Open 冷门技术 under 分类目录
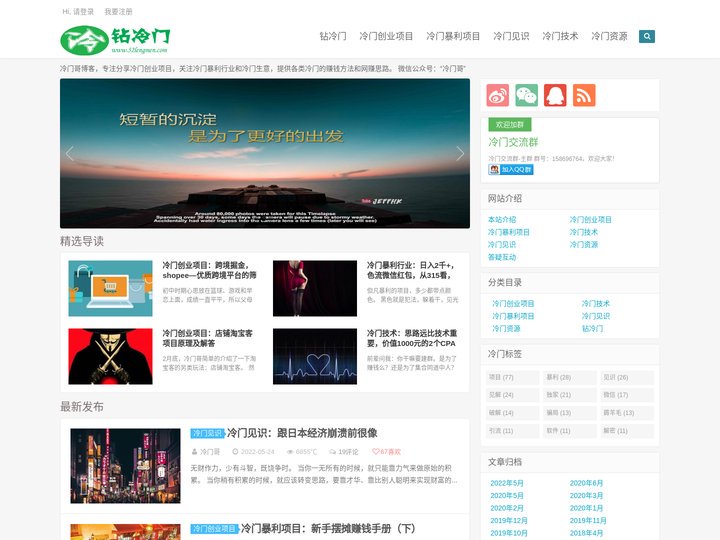Viewport: 720px width, 540px height. tap(596, 304)
